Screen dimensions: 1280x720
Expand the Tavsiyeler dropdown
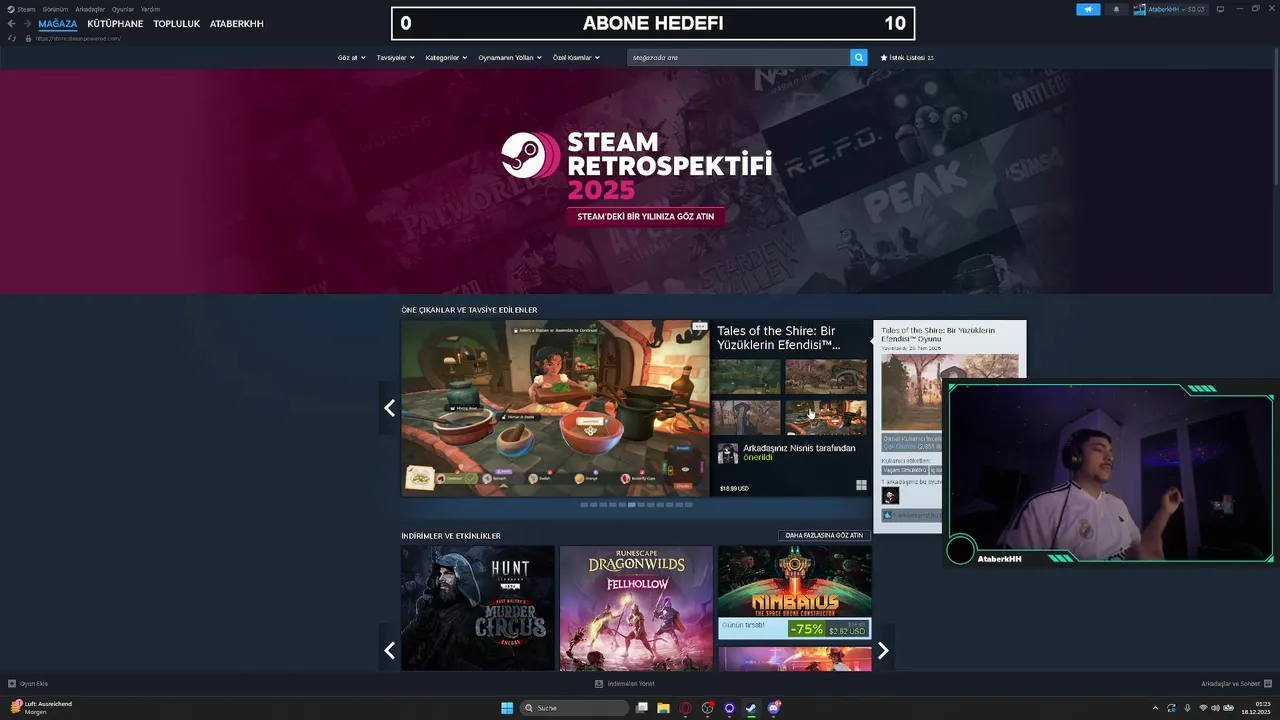pyautogui.click(x=396, y=58)
